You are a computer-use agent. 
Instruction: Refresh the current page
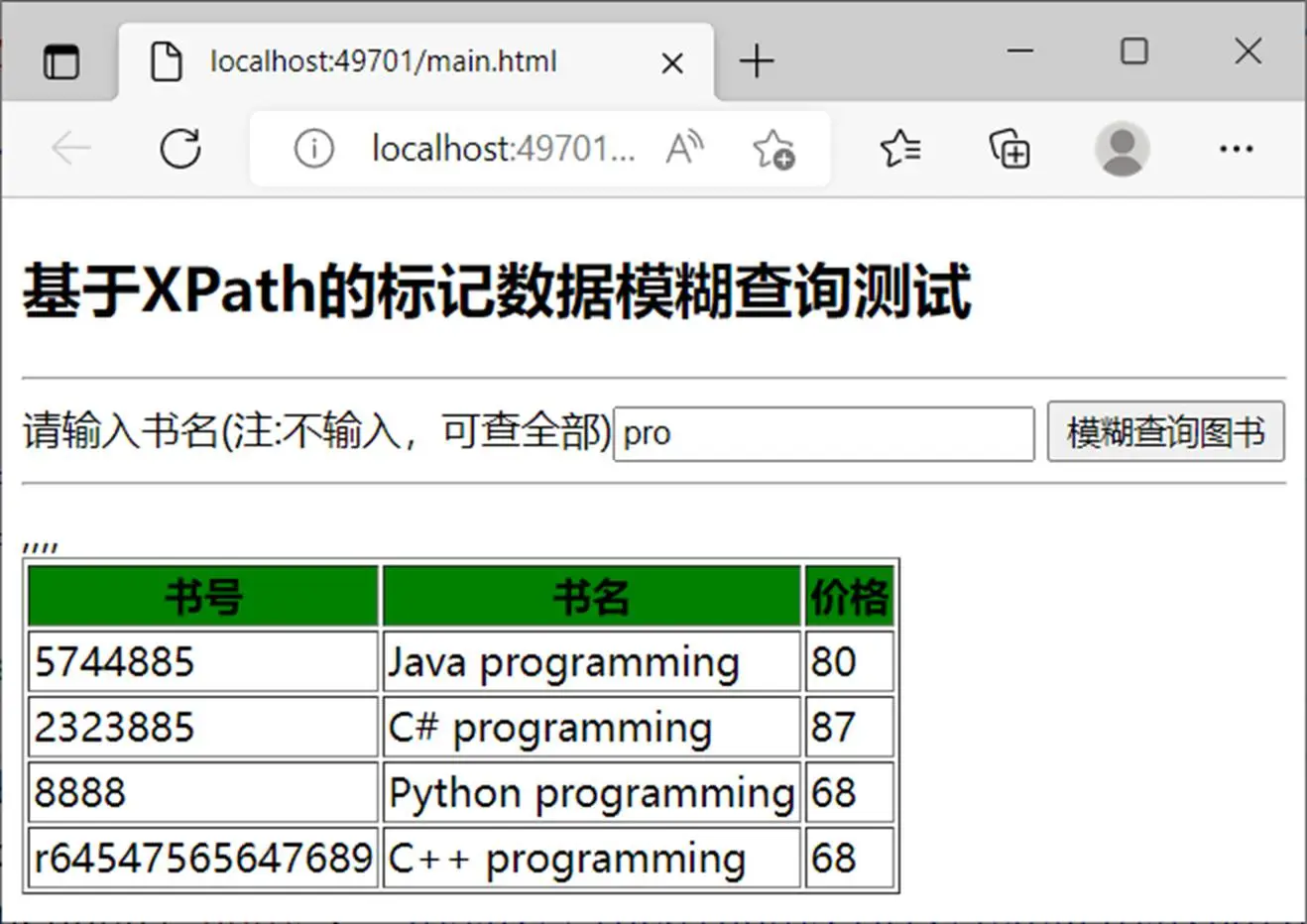click(x=180, y=149)
